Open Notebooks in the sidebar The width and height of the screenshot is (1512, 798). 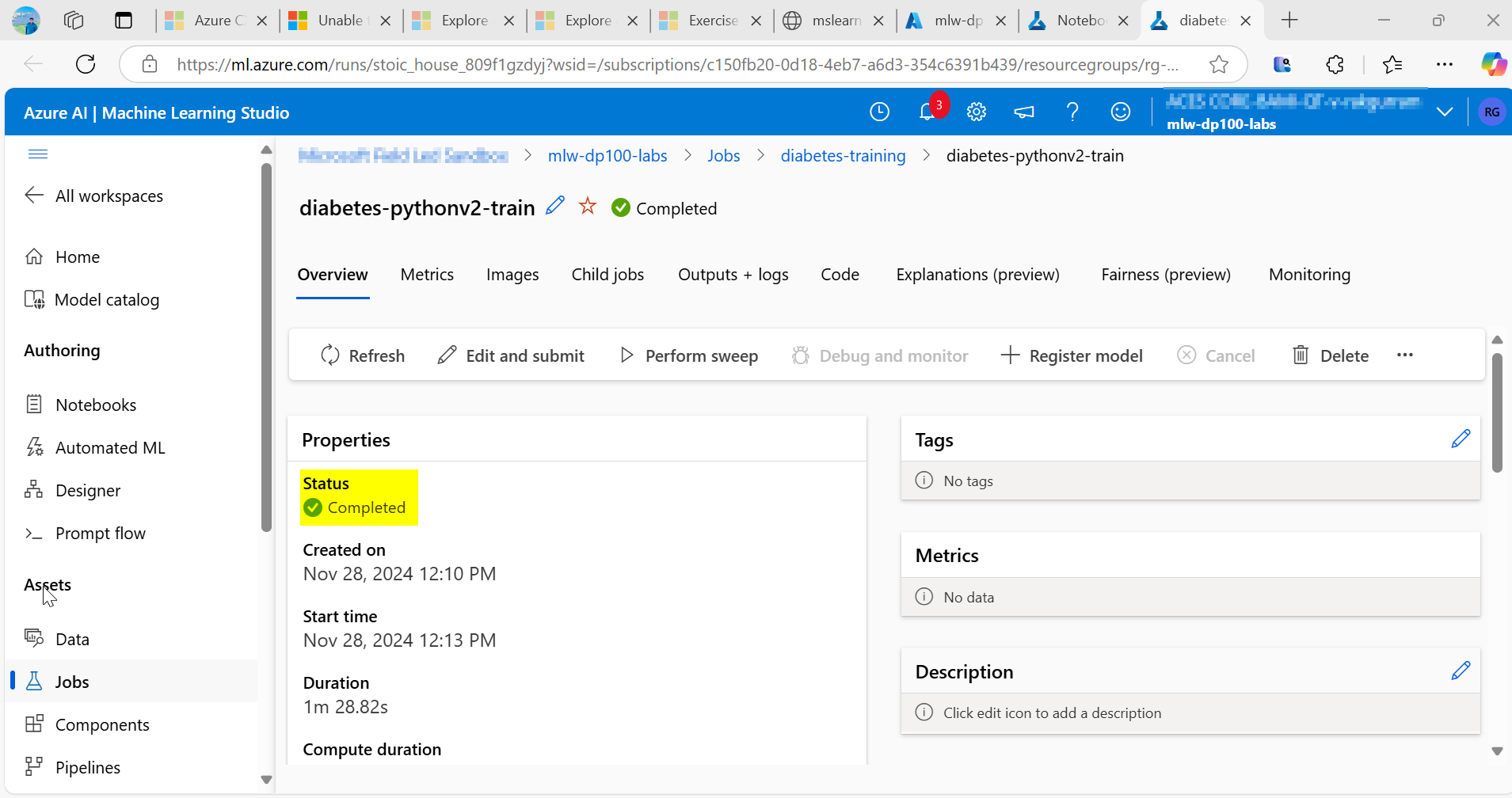coord(81,405)
